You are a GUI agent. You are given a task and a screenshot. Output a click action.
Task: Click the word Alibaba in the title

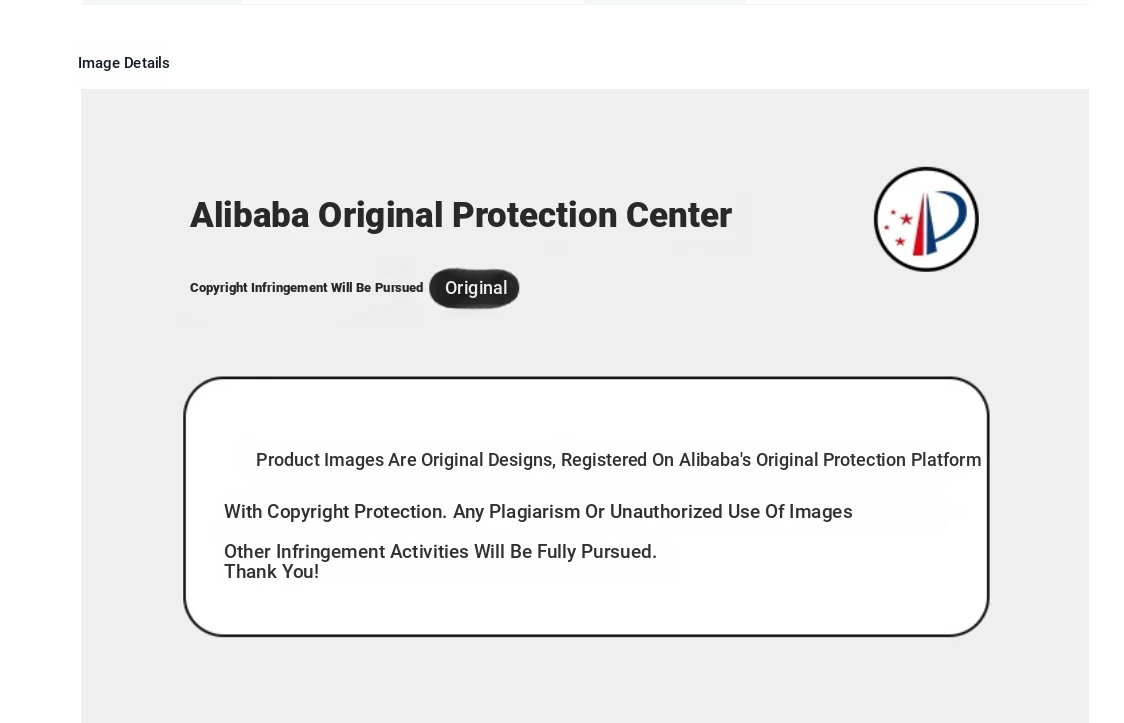[249, 215]
